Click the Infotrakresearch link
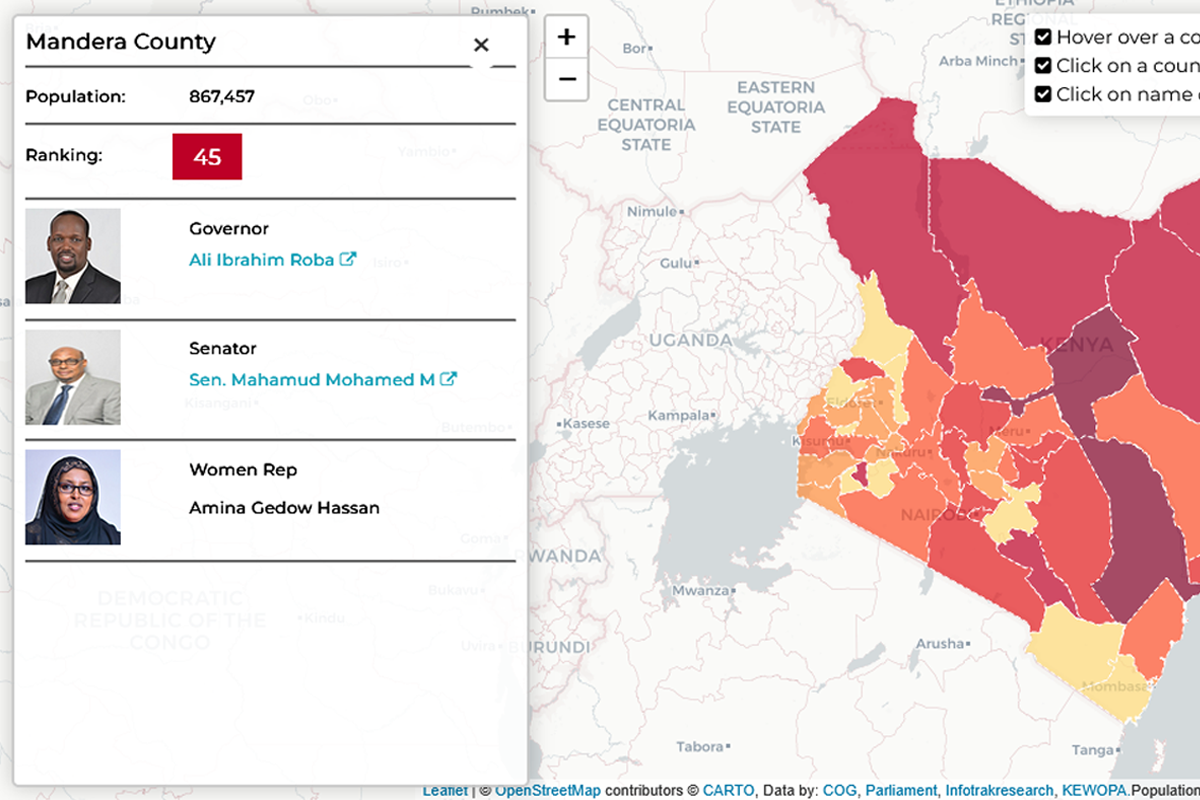1200x800 pixels. coord(998,789)
